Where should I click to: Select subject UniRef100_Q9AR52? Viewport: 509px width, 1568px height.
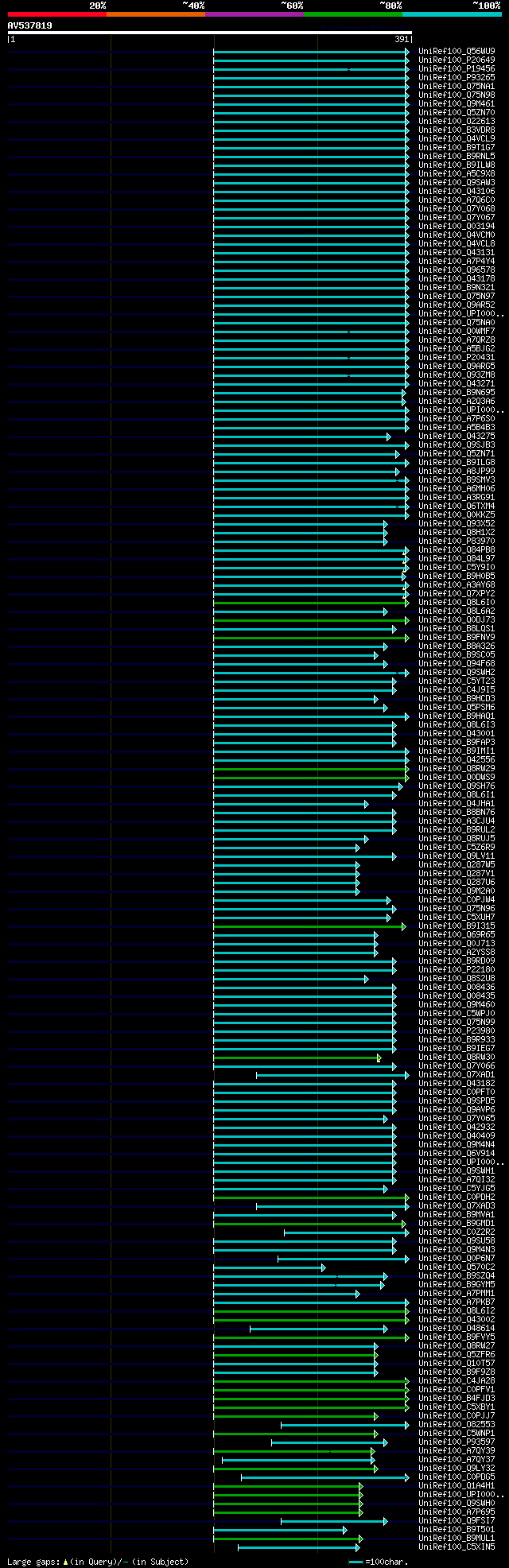[457, 305]
